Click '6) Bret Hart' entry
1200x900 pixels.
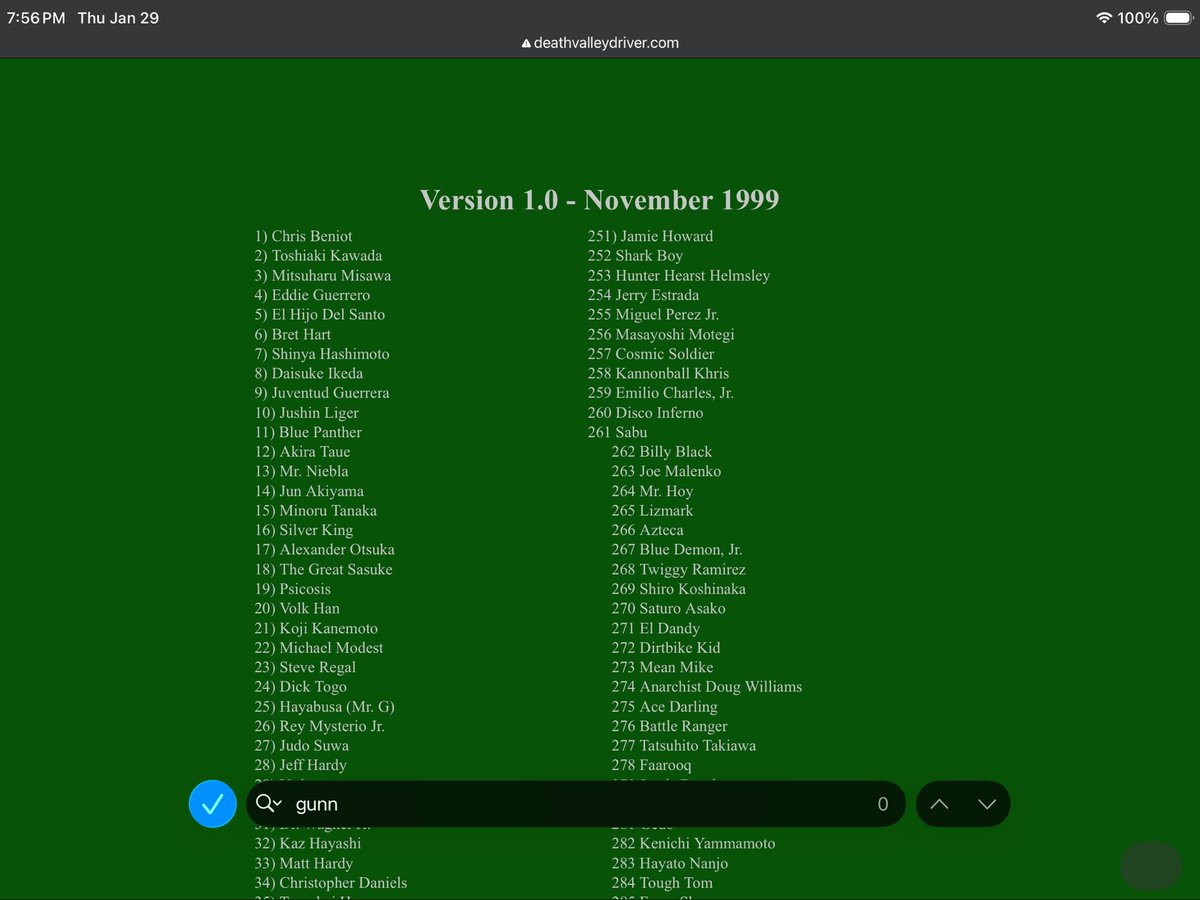pos(292,334)
